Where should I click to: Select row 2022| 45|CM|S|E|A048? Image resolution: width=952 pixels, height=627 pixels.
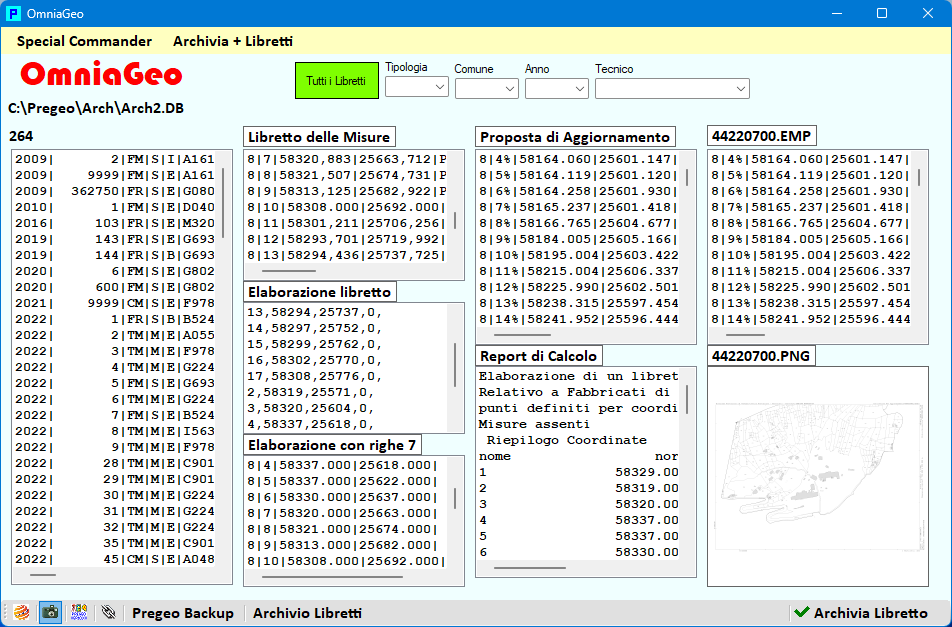point(115,559)
